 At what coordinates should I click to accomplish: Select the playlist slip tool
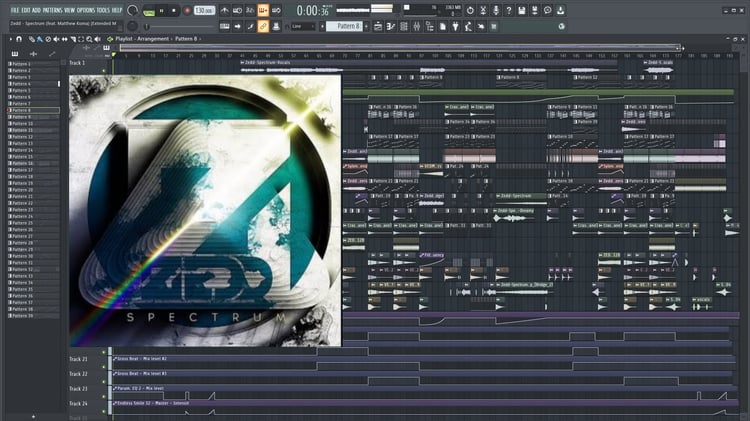pyautogui.click(x=65, y=39)
